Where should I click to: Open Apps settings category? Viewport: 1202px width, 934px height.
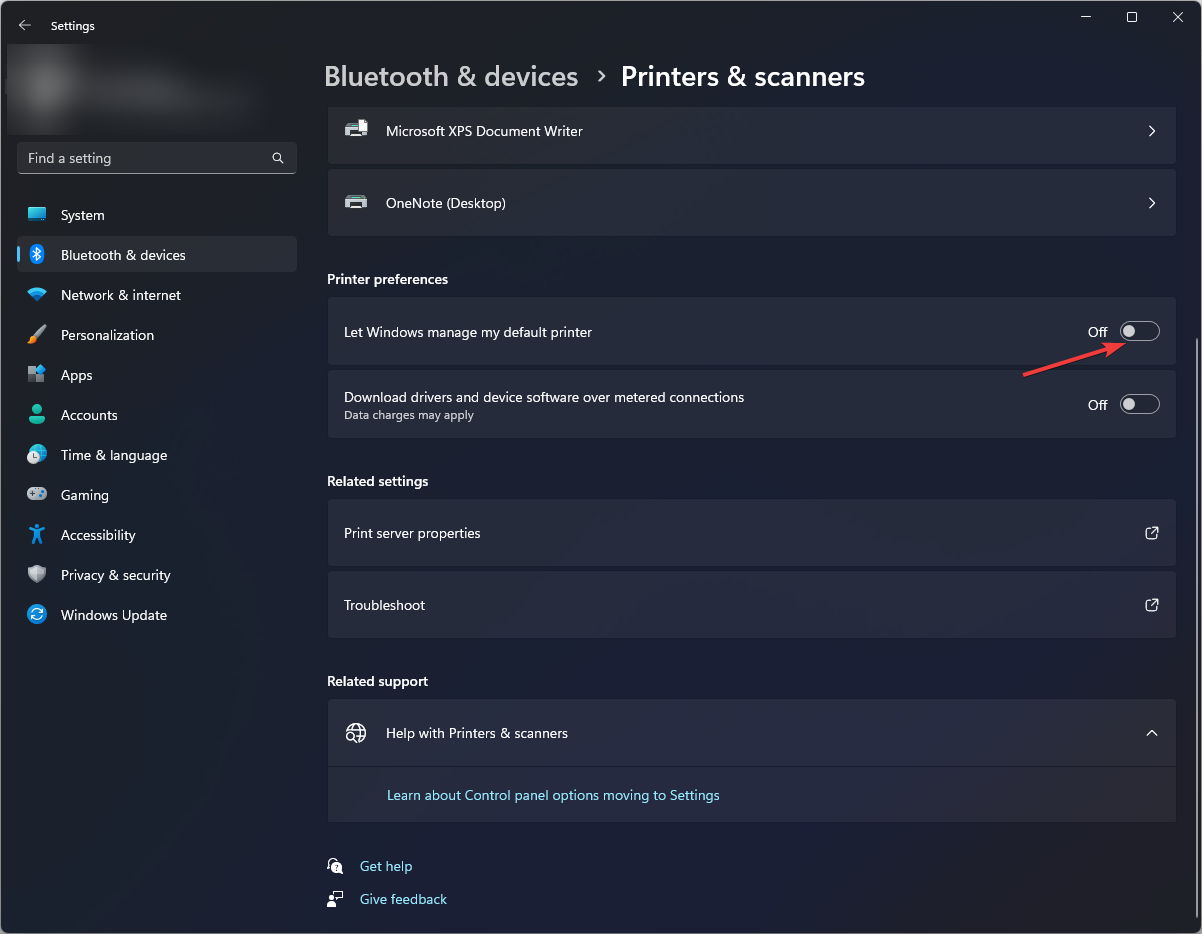(157, 375)
